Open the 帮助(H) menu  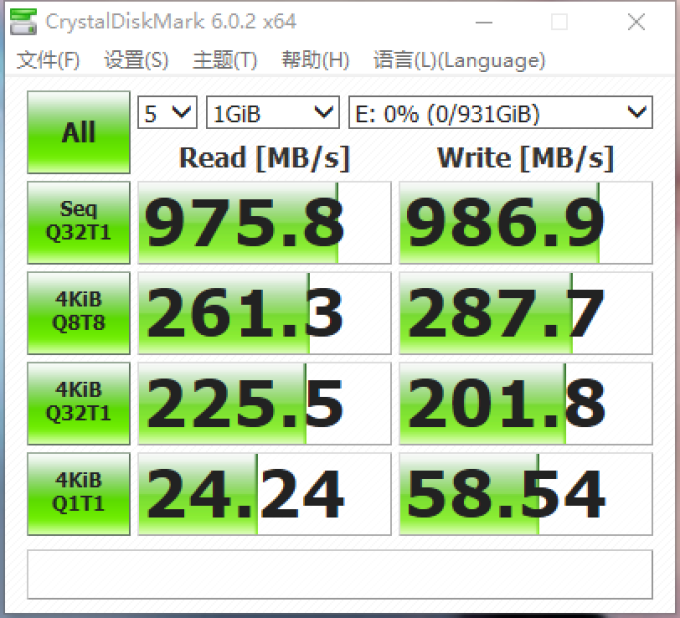[x=315, y=60]
